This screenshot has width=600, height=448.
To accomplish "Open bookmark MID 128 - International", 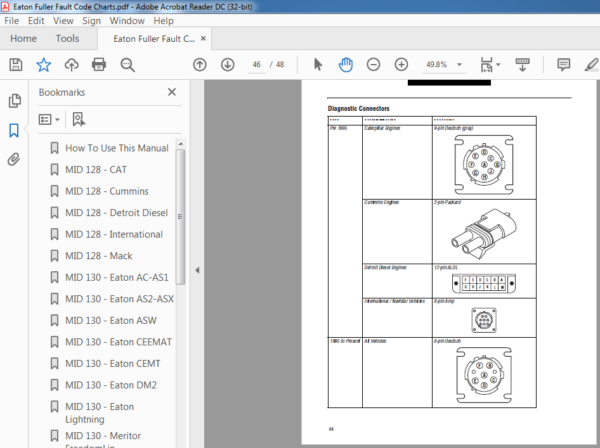I will click(114, 234).
